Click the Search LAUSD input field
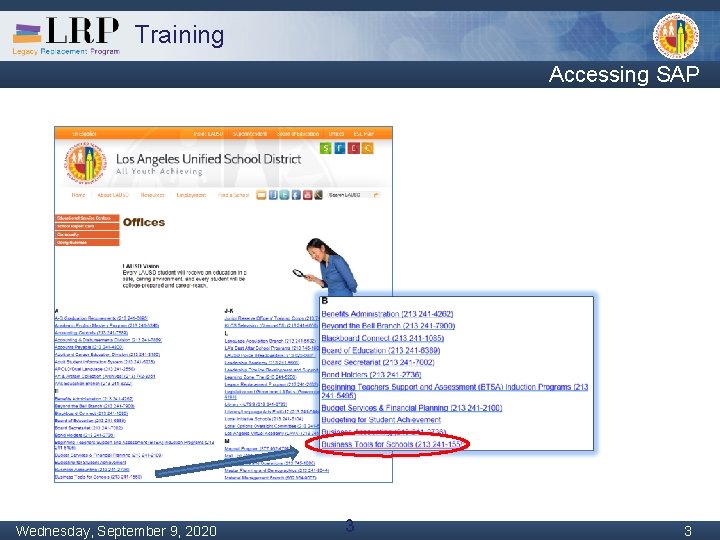The image size is (720, 540). coord(350,195)
